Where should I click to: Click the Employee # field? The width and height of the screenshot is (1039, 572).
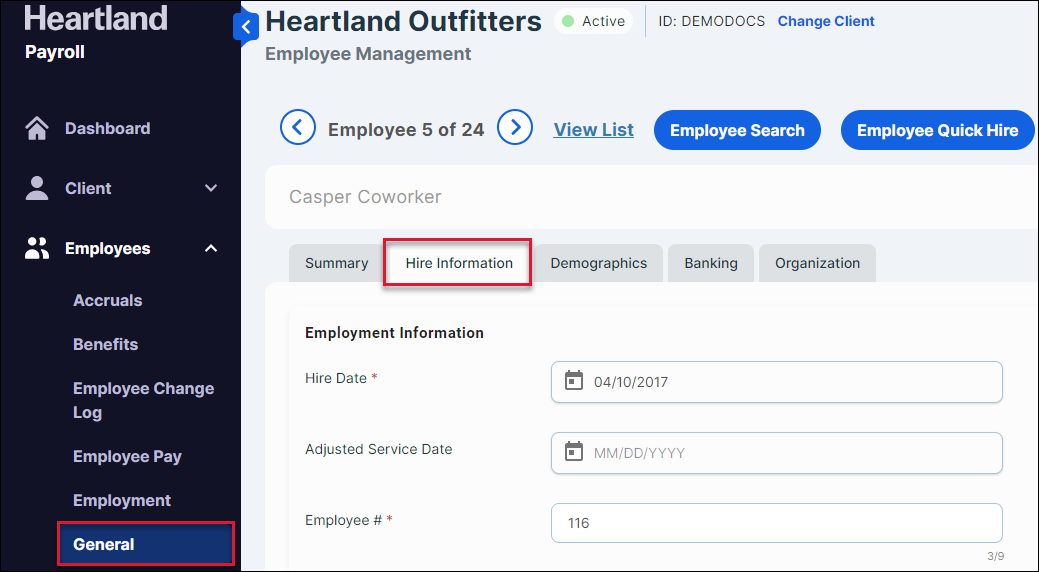point(777,523)
